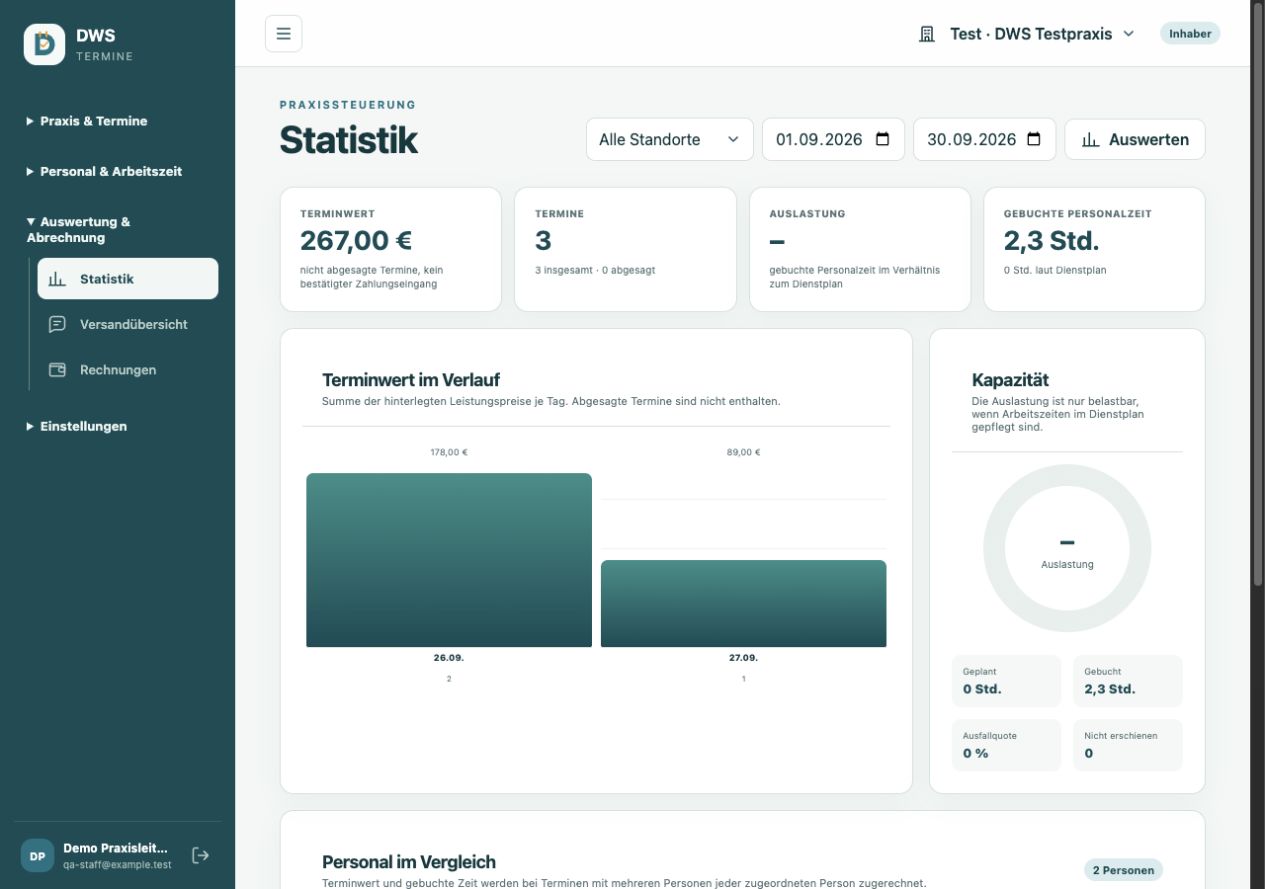Log out using the exit icon
Screen dimensions: 1265x889
pos(200,855)
